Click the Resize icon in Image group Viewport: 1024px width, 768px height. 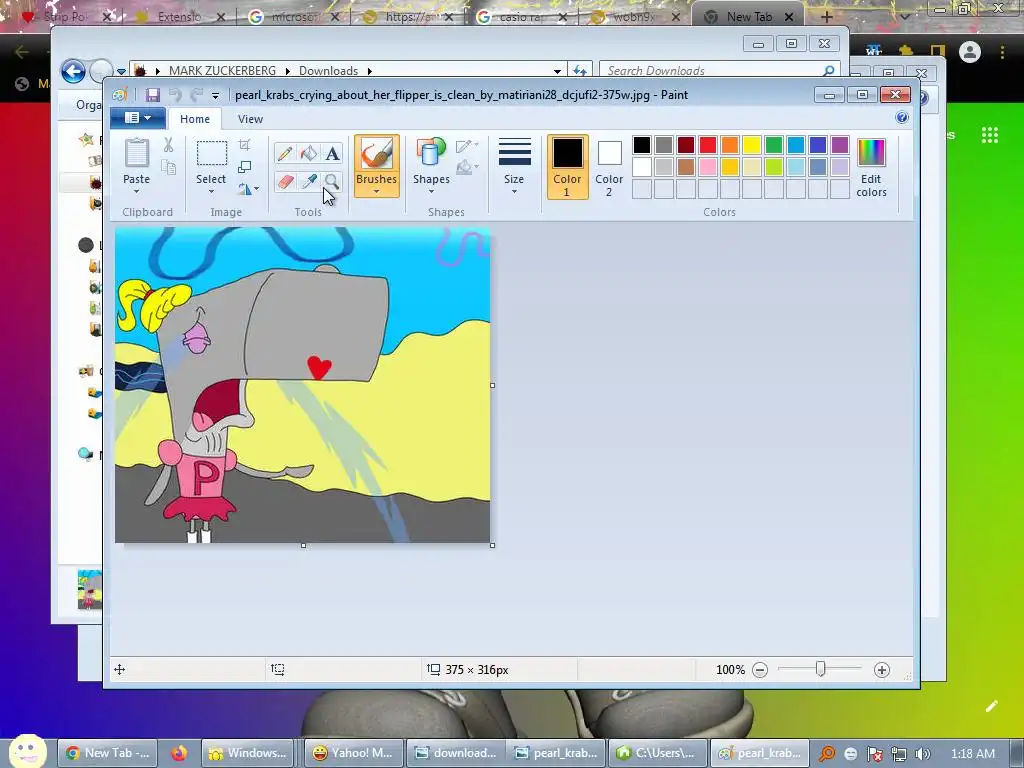coord(244,167)
